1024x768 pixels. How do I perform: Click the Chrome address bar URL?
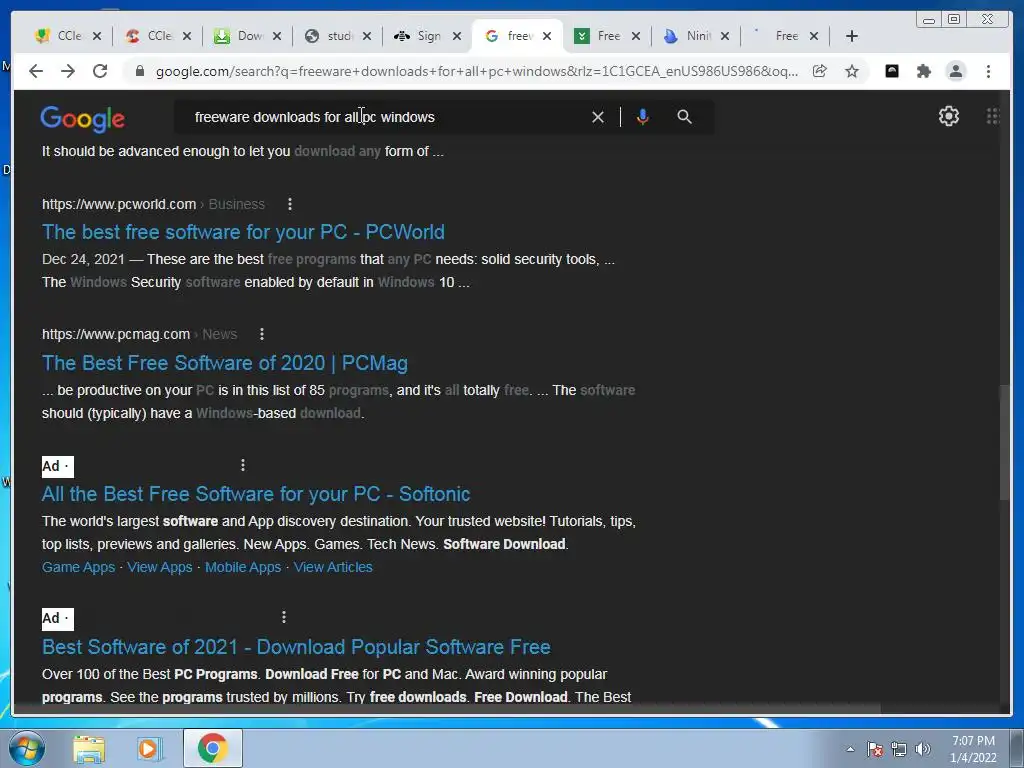pyautogui.click(x=477, y=71)
